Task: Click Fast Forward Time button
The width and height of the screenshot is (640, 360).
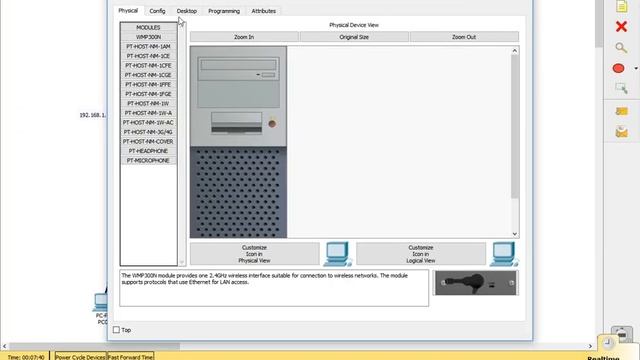Action: (x=130, y=357)
